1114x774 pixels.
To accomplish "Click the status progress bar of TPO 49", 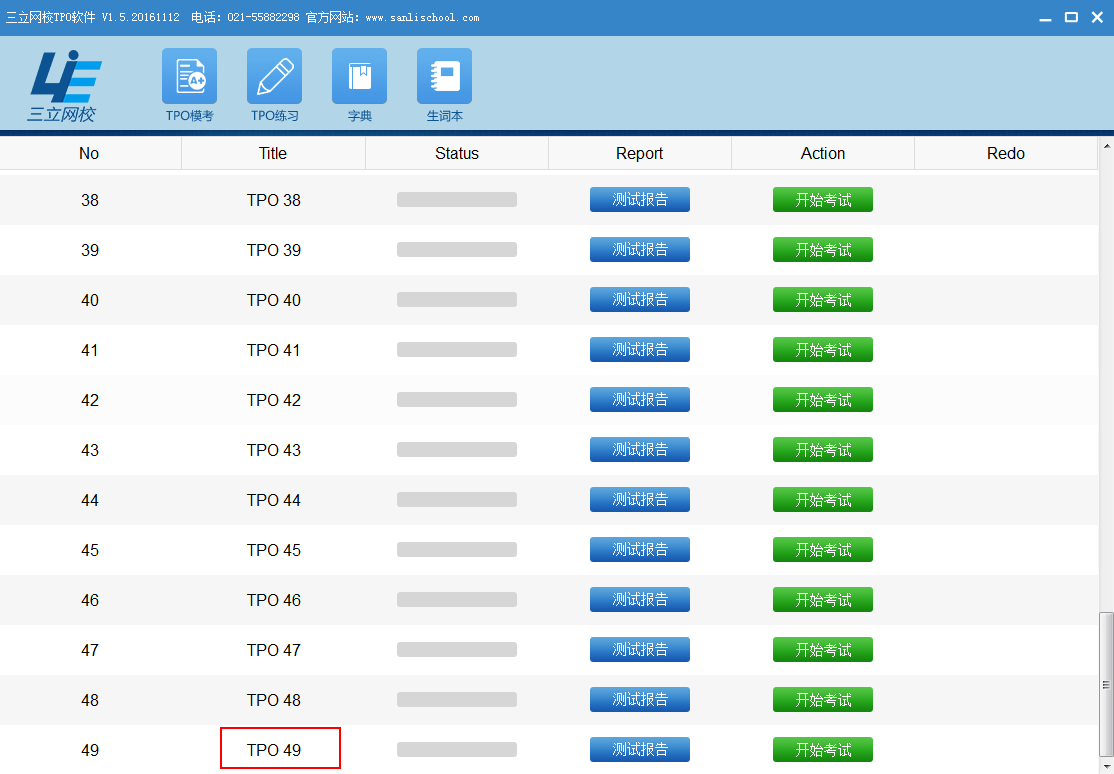I will pos(457,749).
